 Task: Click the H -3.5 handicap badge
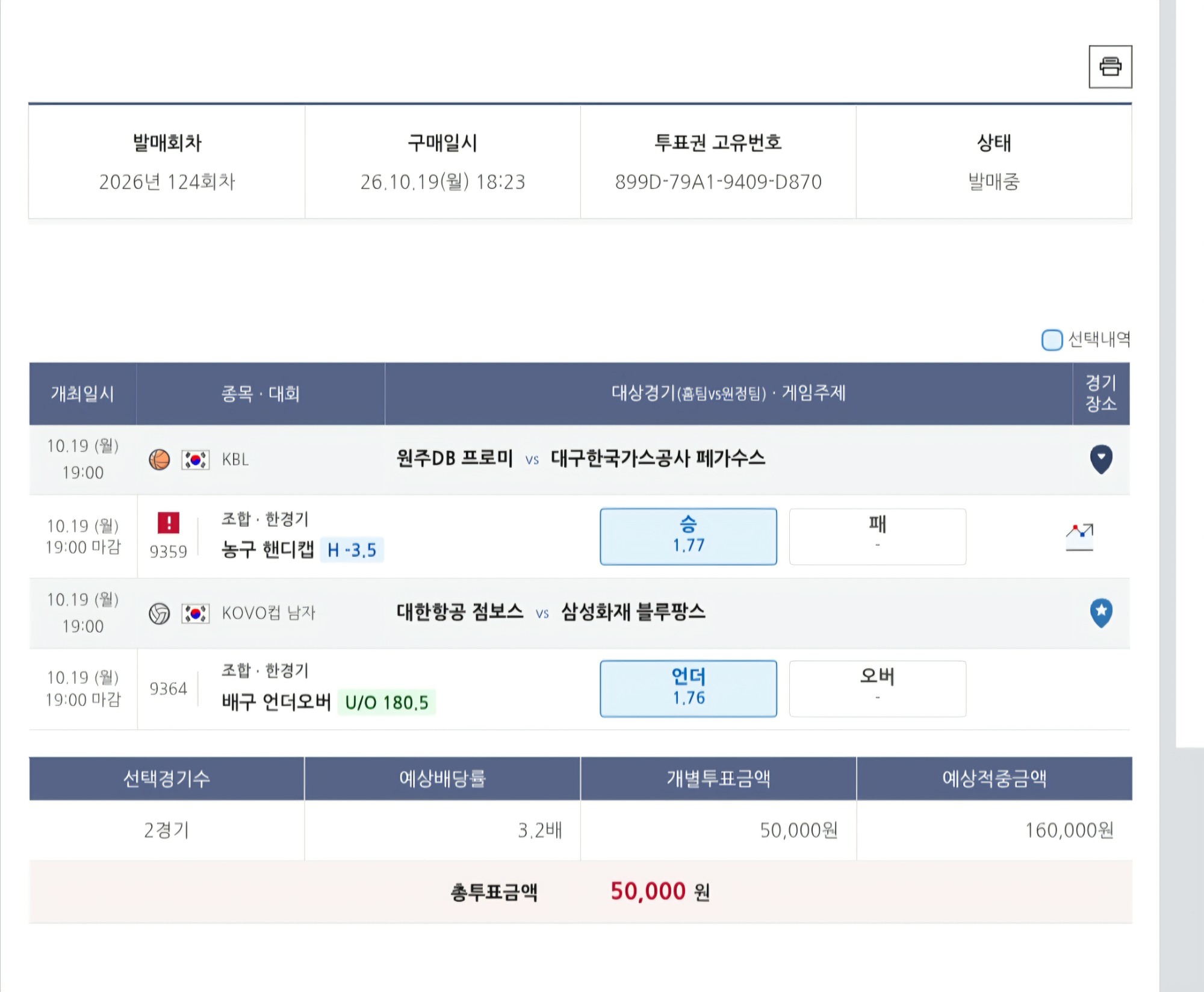click(x=352, y=550)
